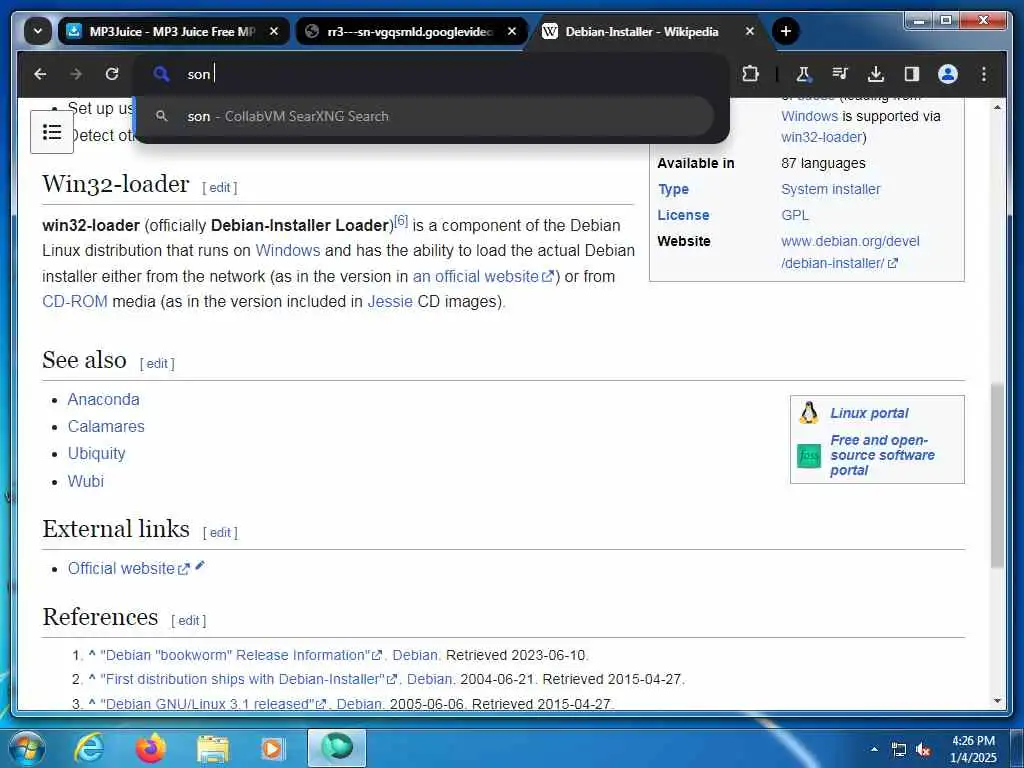1024x768 pixels.
Task: Click into the address bar containing 'son'
Action: 431,74
